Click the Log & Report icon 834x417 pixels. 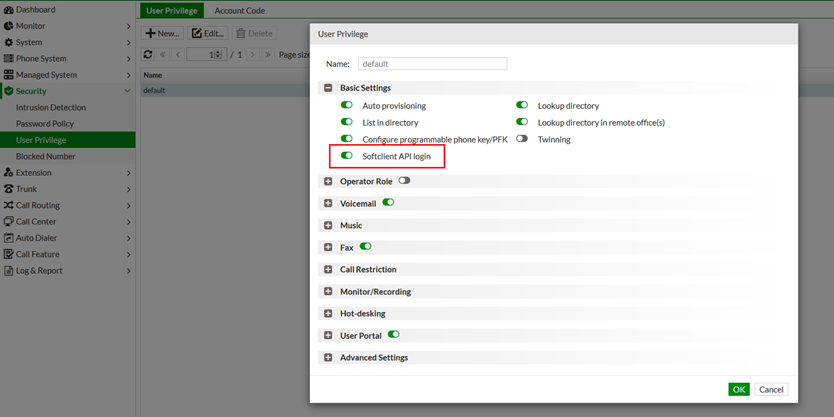(x=8, y=271)
